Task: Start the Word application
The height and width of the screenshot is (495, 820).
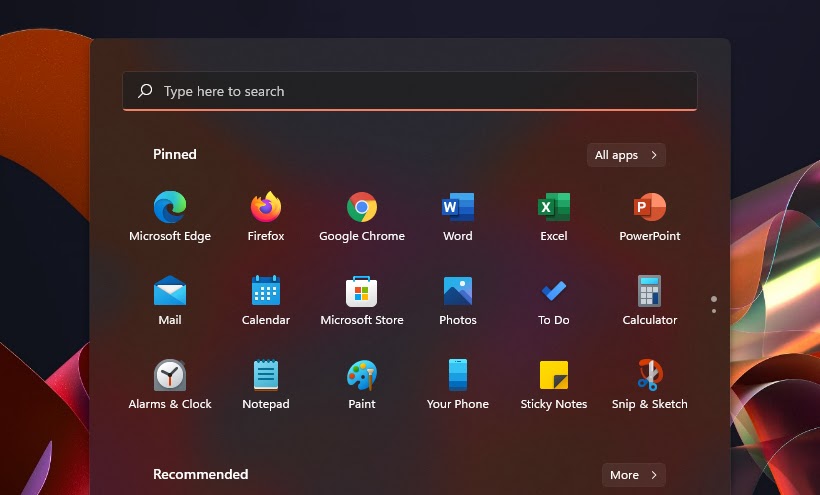Action: pos(458,207)
